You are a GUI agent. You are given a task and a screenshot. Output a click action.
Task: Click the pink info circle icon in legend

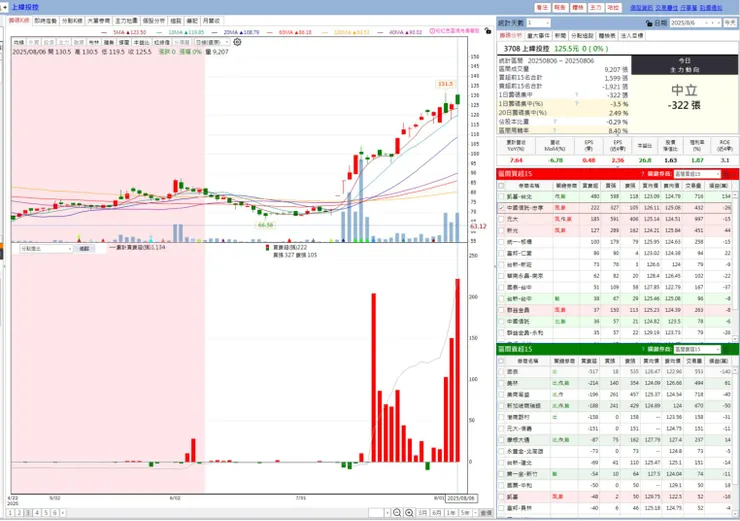click(x=432, y=31)
